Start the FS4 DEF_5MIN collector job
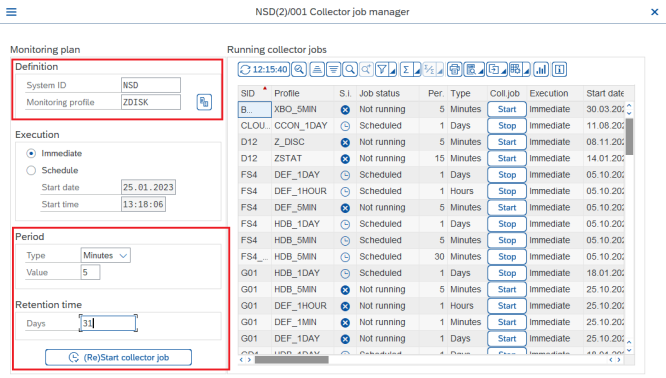 (x=507, y=208)
